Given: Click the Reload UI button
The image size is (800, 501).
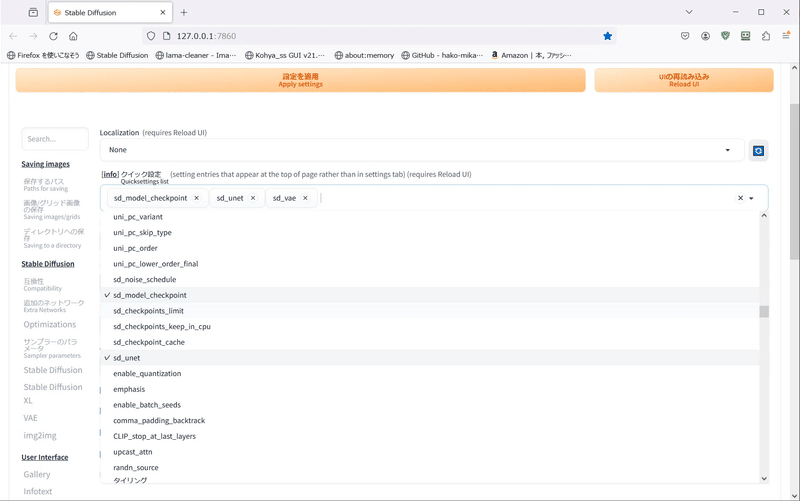Looking at the screenshot, I should pos(684,80).
